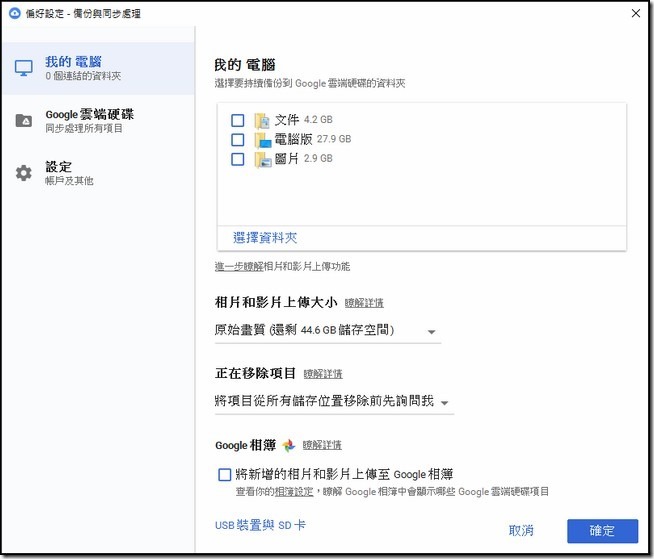The height and width of the screenshot is (559, 654).
Task: Open the 將項目從所有儲存位置移除前先詢問我 dropdown
Action: 334,402
